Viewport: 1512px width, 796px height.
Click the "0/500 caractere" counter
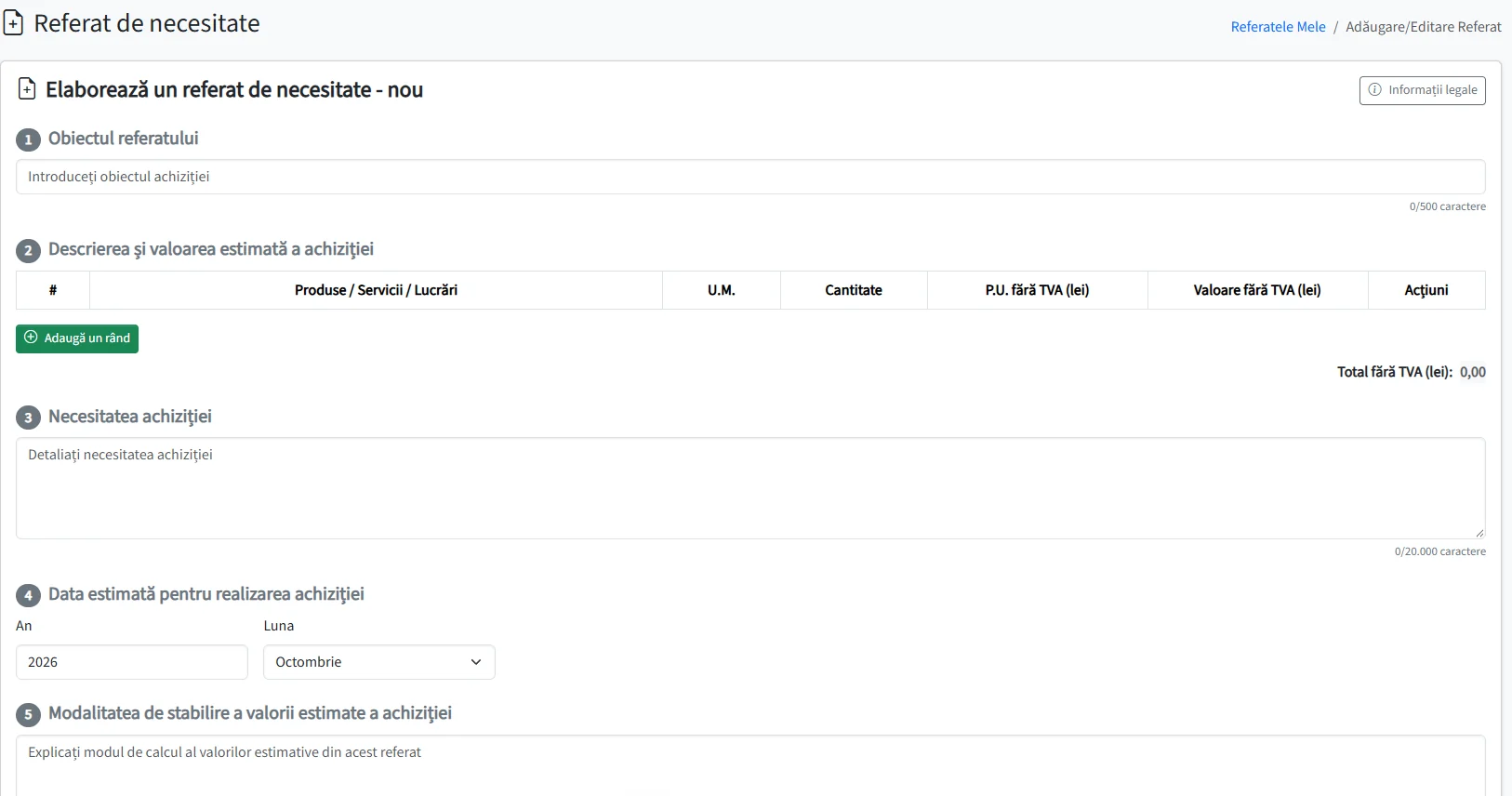point(1447,206)
